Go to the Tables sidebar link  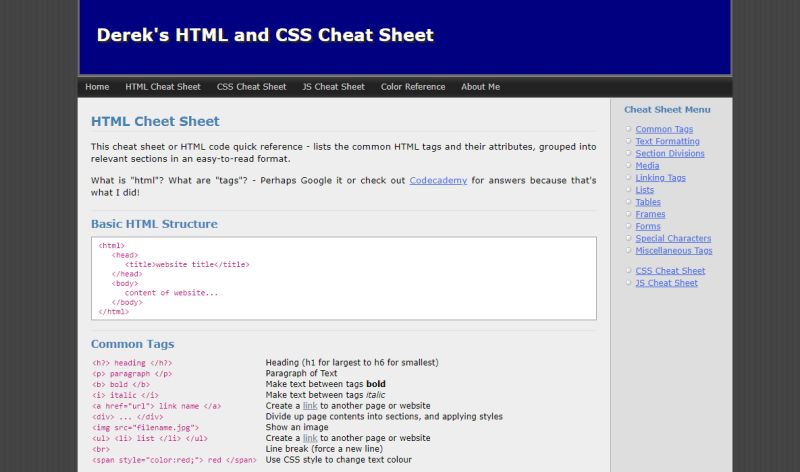click(648, 202)
